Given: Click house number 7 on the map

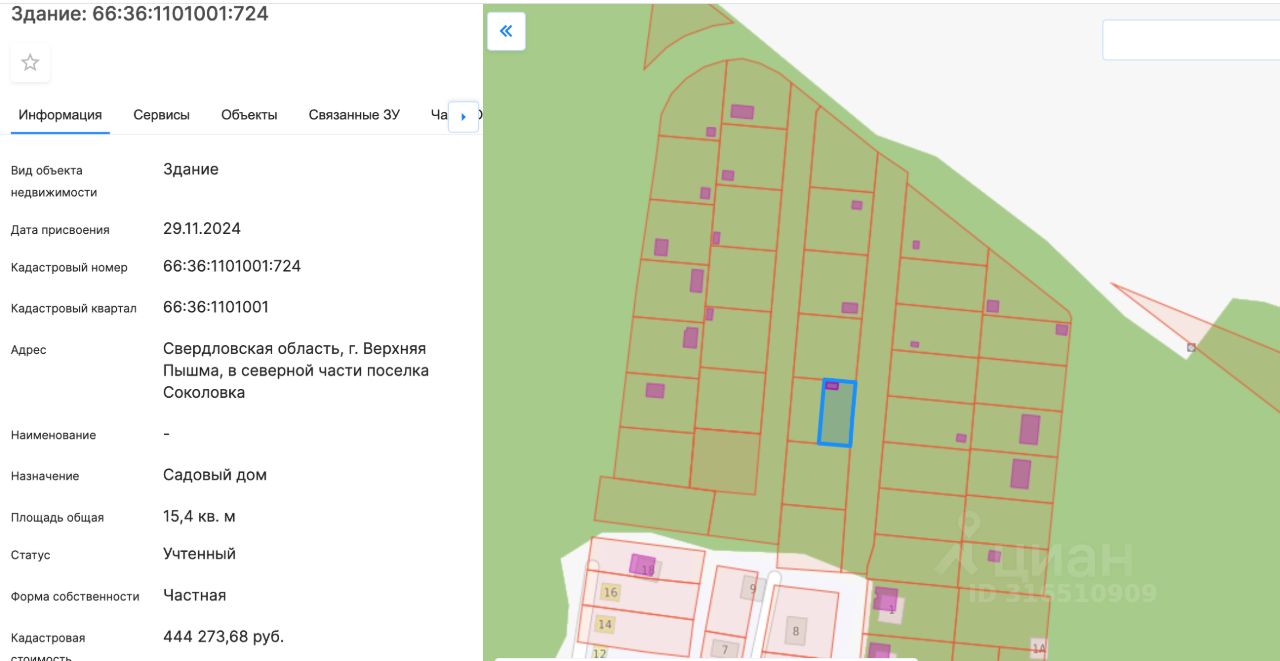Looking at the screenshot, I should tap(725, 649).
